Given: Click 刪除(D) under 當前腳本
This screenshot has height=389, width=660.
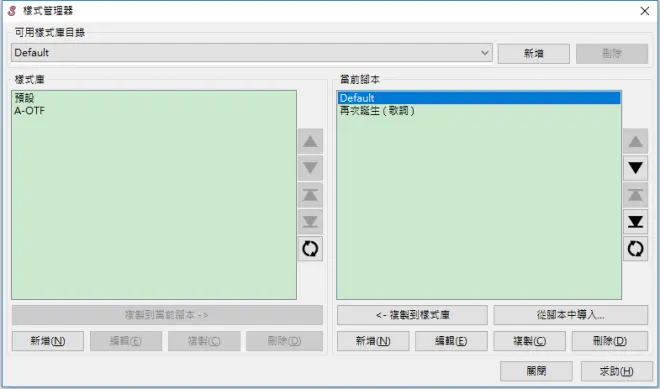Looking at the screenshot, I should (x=610, y=341).
